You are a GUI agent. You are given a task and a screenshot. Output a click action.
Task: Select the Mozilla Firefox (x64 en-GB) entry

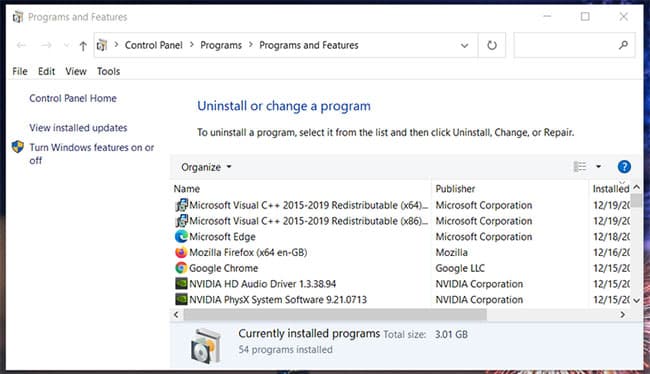[x=248, y=253]
